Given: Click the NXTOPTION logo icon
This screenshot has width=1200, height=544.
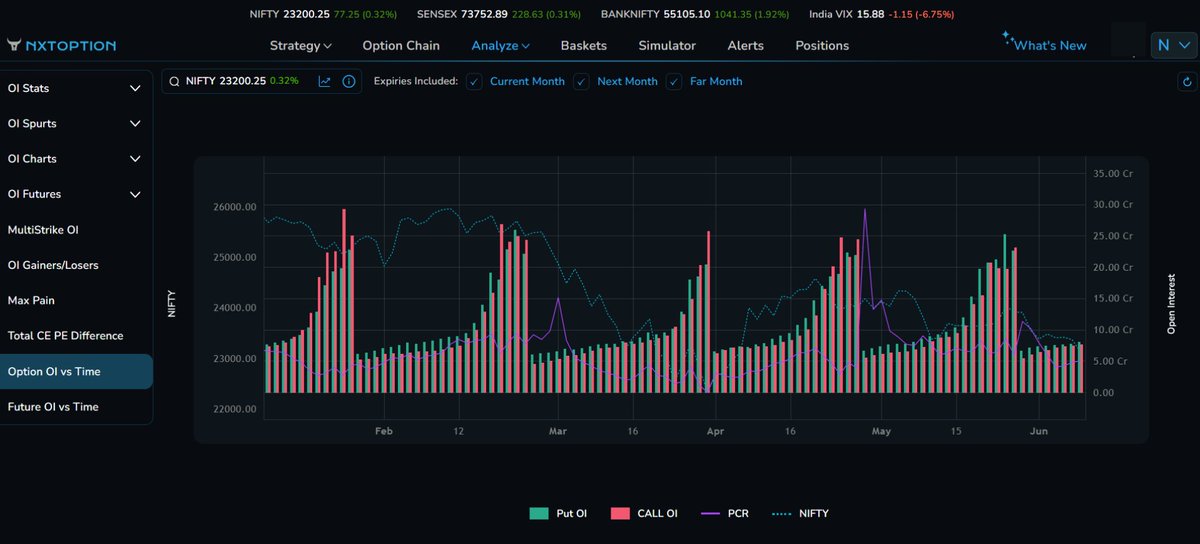Looking at the screenshot, I should pyautogui.click(x=13, y=45).
